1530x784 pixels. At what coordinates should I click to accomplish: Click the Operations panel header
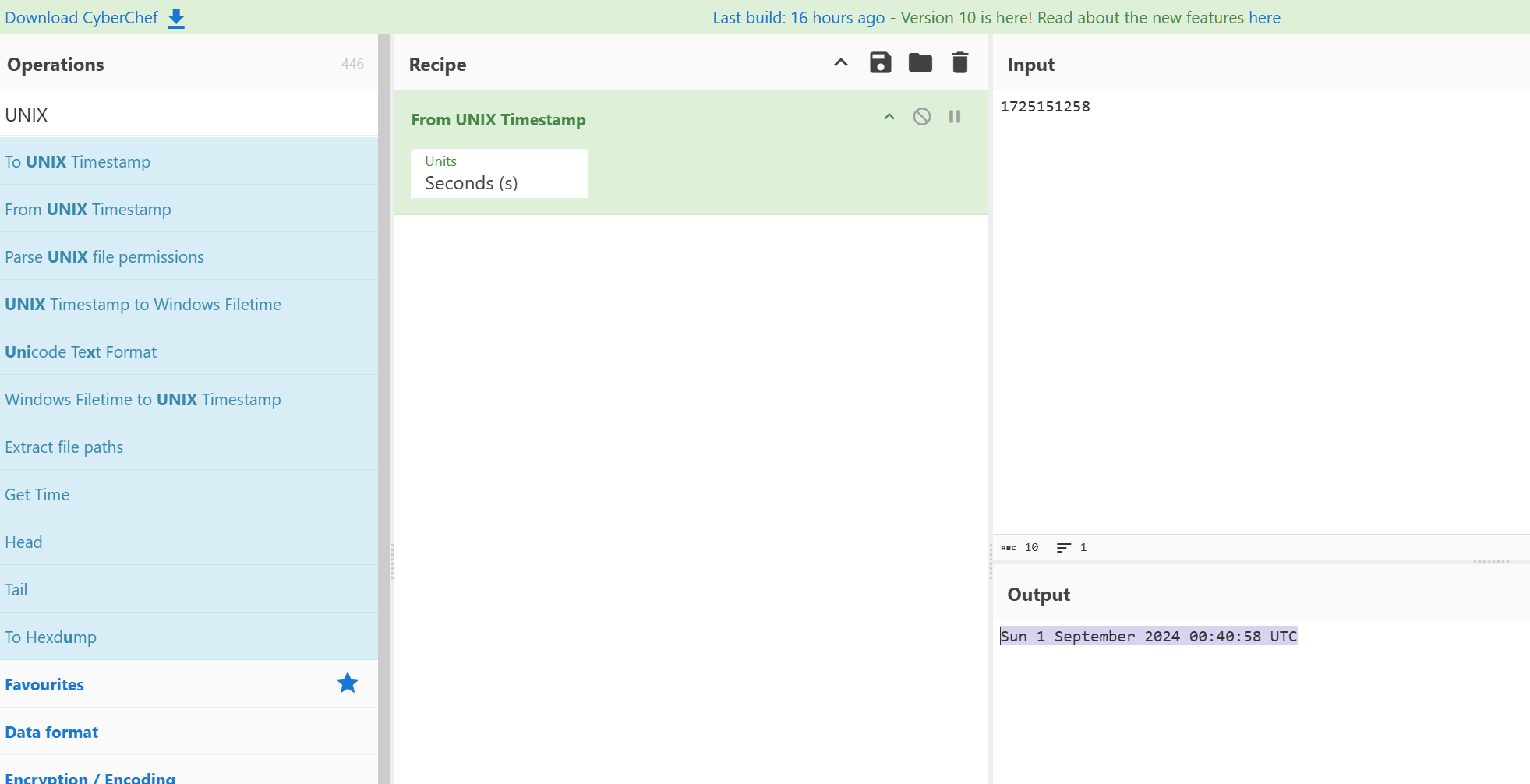click(x=55, y=65)
